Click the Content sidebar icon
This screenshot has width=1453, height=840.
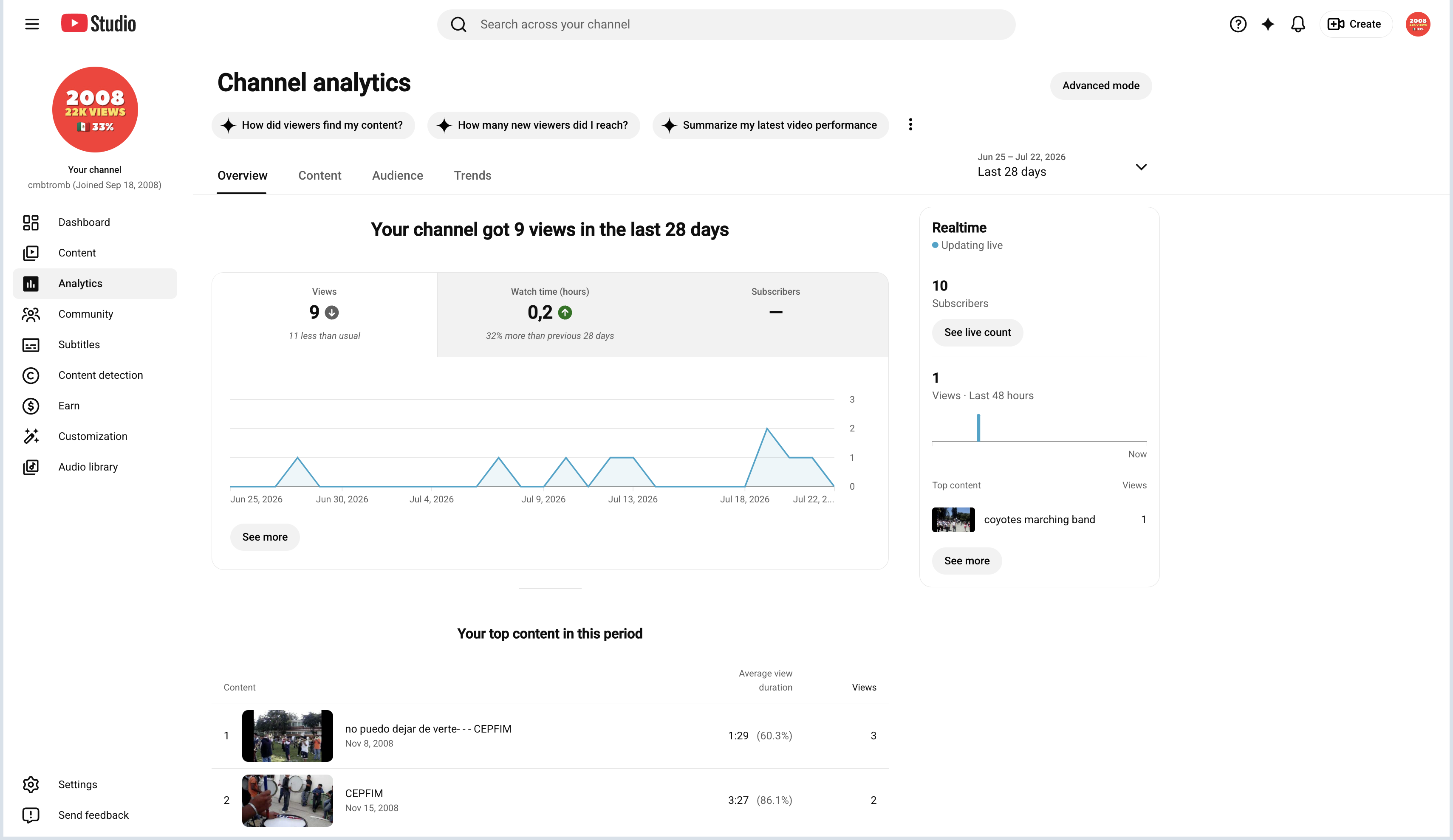31,253
